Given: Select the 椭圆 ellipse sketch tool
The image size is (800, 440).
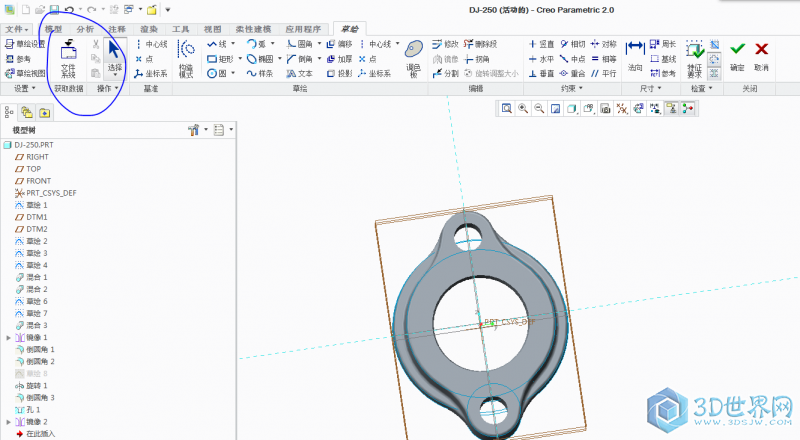Looking at the screenshot, I should pyautogui.click(x=260, y=59).
